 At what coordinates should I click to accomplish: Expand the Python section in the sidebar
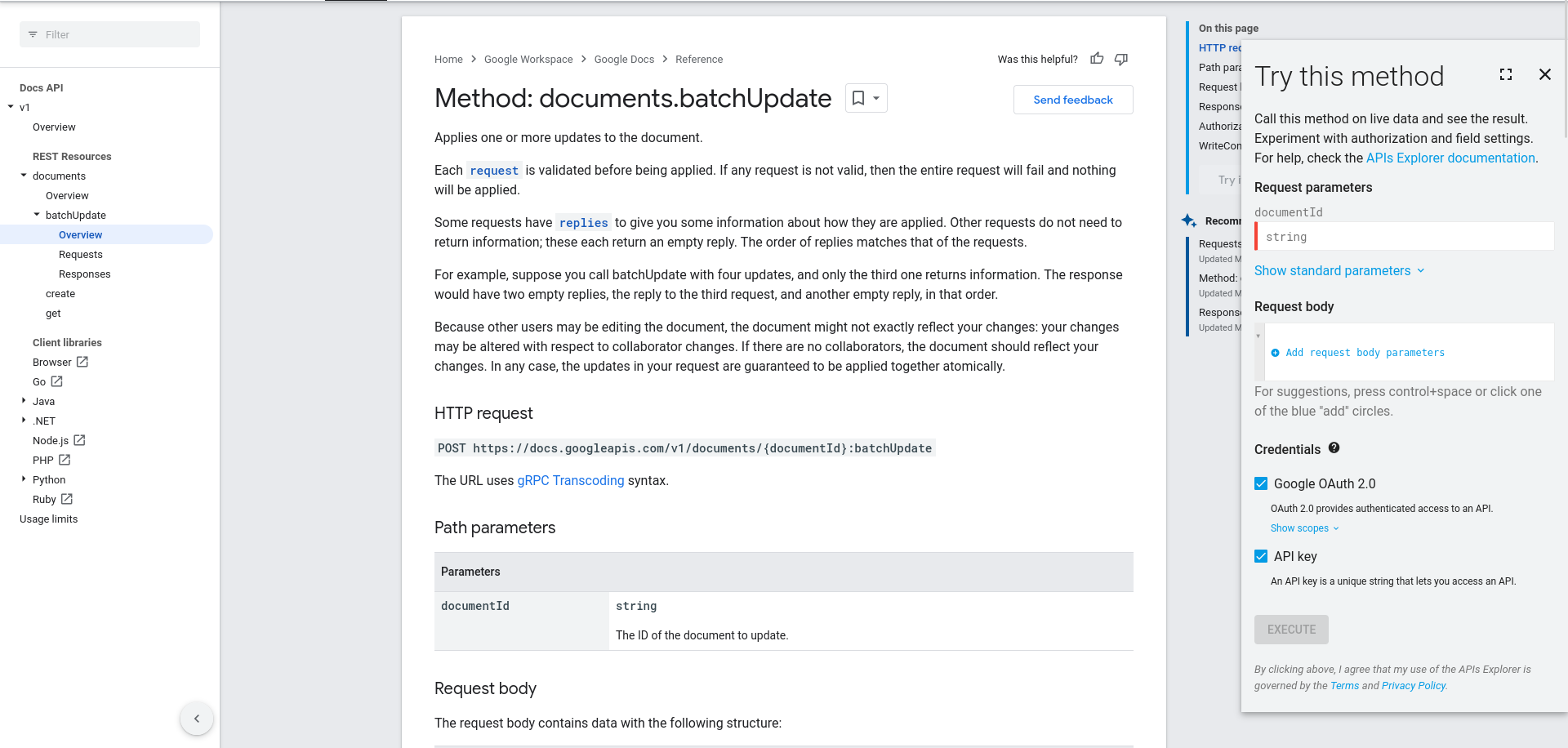tap(24, 479)
